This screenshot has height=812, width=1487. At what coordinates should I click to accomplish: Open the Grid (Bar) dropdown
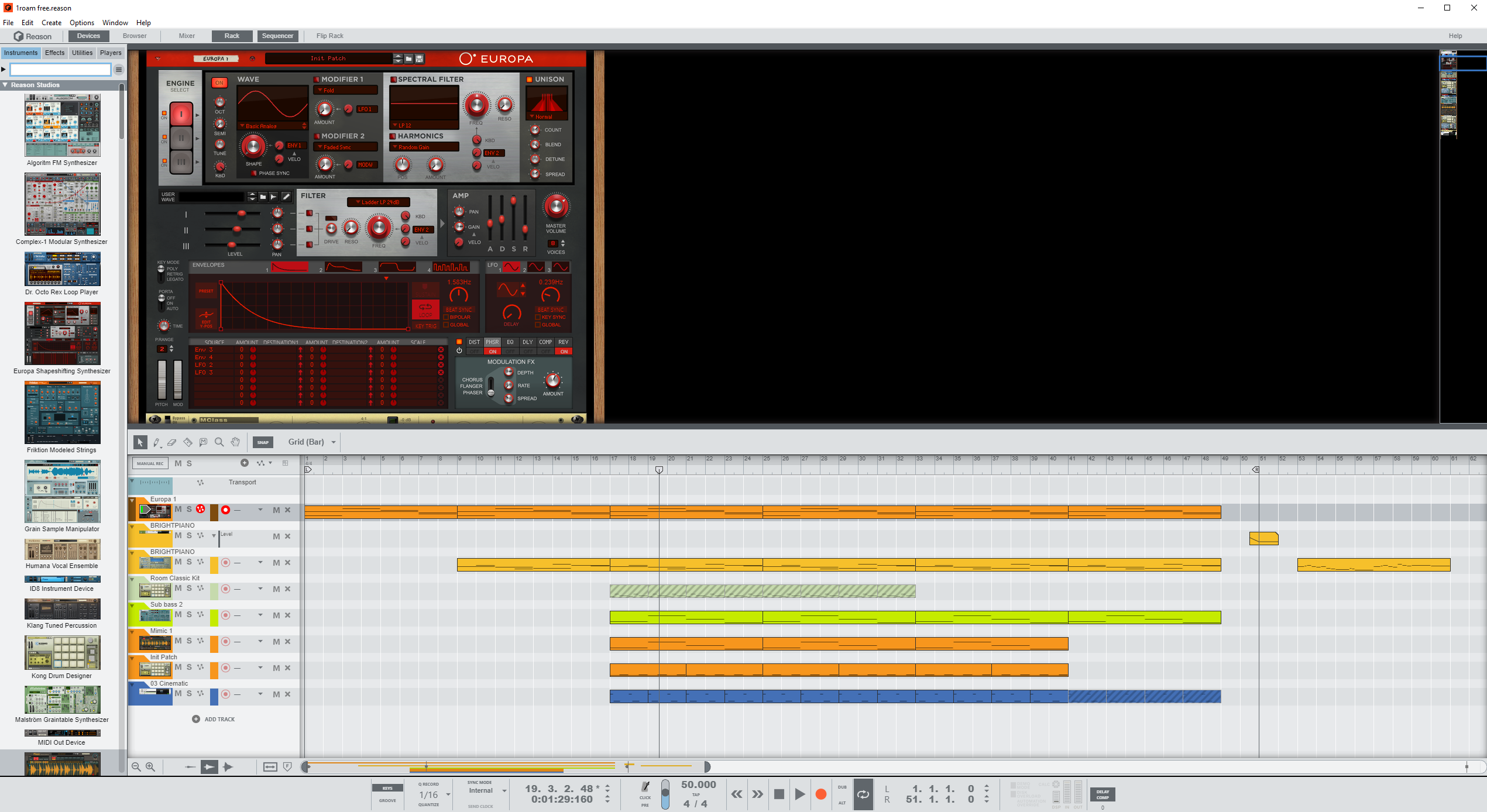tap(334, 442)
